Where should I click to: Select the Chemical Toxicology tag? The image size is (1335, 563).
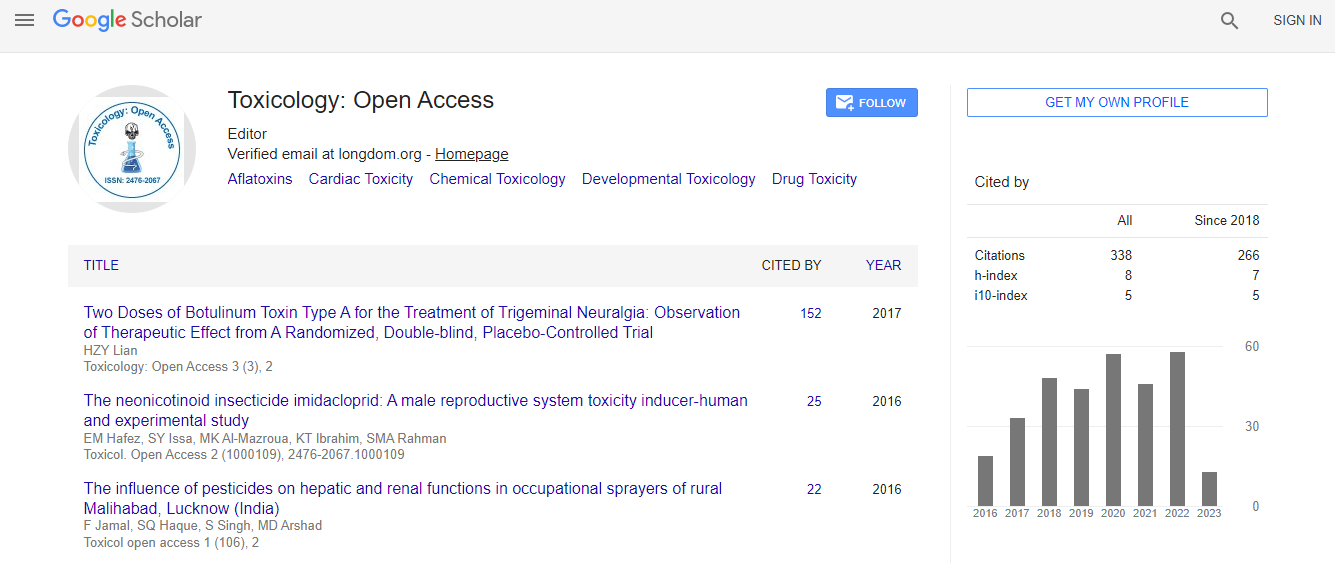coord(497,179)
